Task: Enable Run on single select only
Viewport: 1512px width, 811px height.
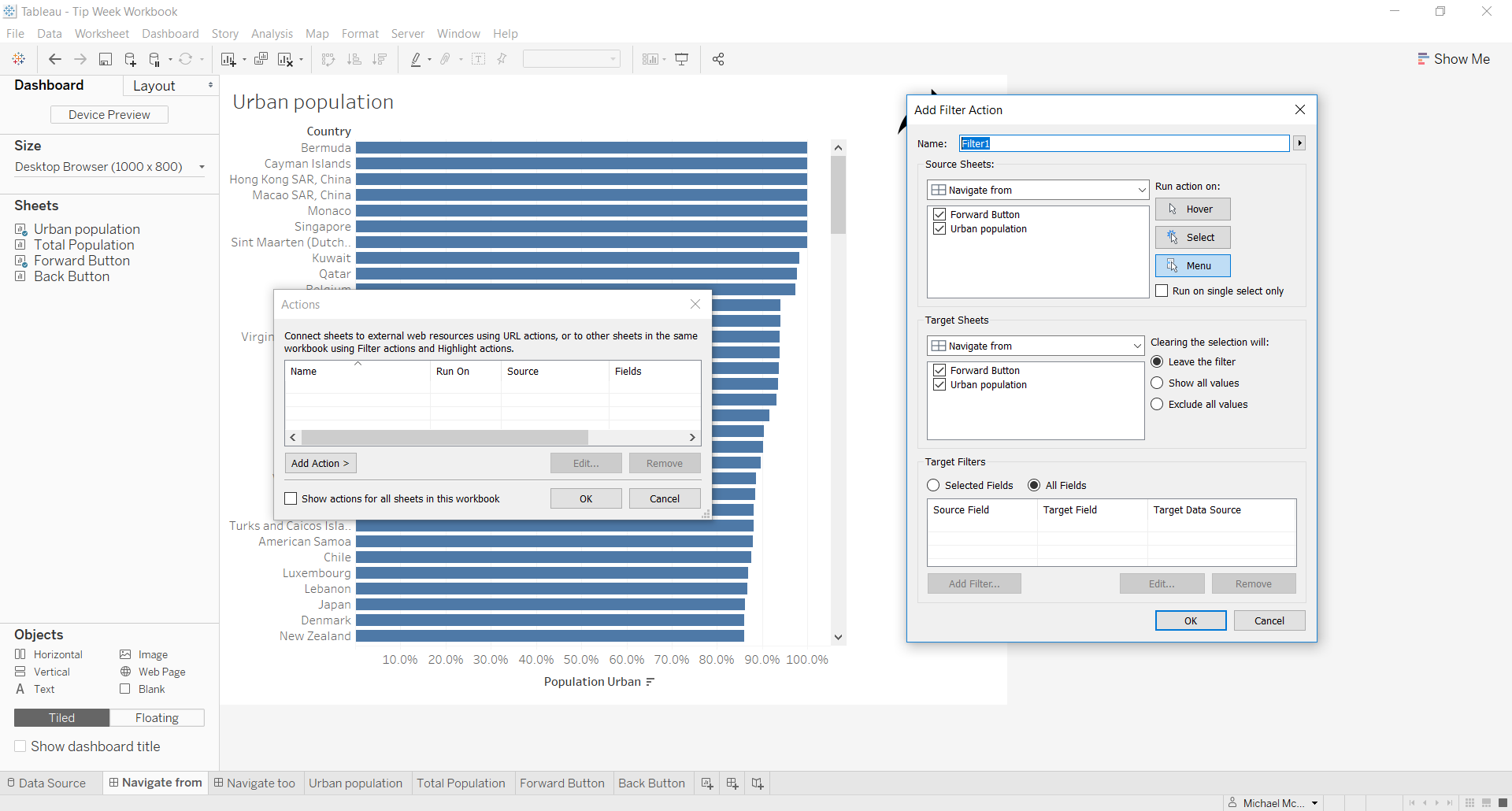Action: click(x=1162, y=291)
